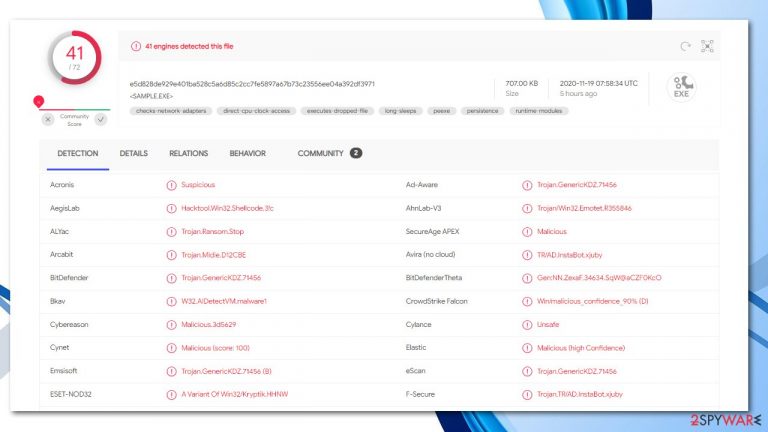Image resolution: width=768 pixels, height=432 pixels.
Task: Click the alert icon in the AegisLab row
Action: coord(171,209)
